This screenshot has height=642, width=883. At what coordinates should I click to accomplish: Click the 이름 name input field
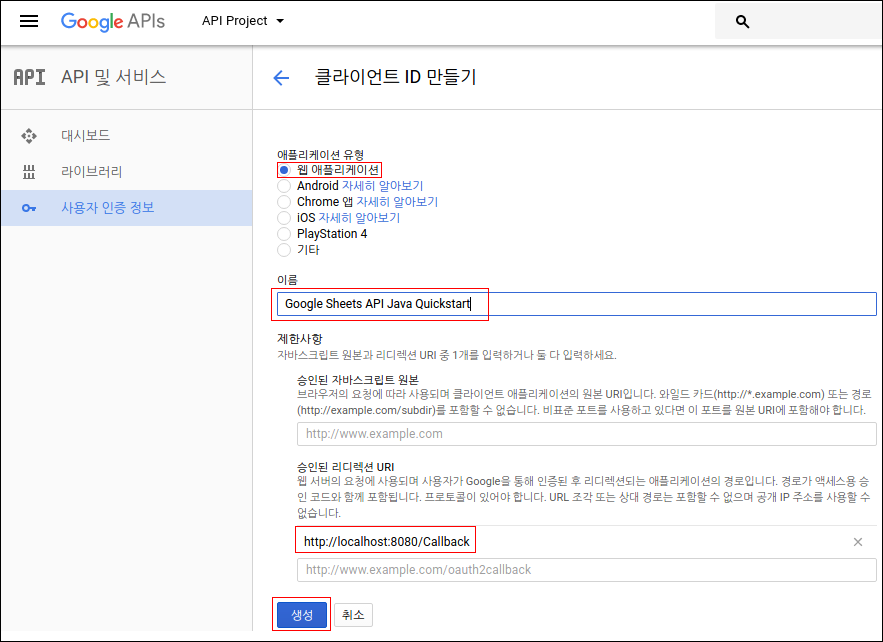(x=577, y=304)
